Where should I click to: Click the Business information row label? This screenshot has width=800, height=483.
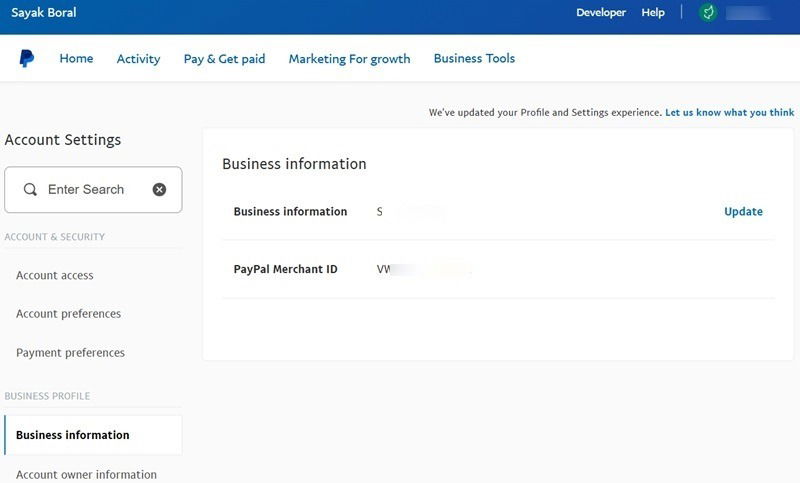click(290, 212)
